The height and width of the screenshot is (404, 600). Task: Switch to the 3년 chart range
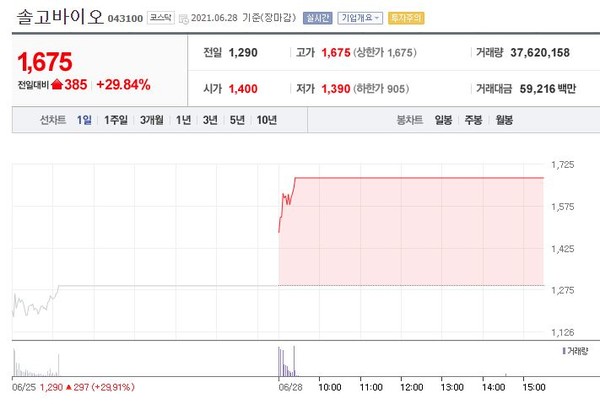[x=210, y=120]
